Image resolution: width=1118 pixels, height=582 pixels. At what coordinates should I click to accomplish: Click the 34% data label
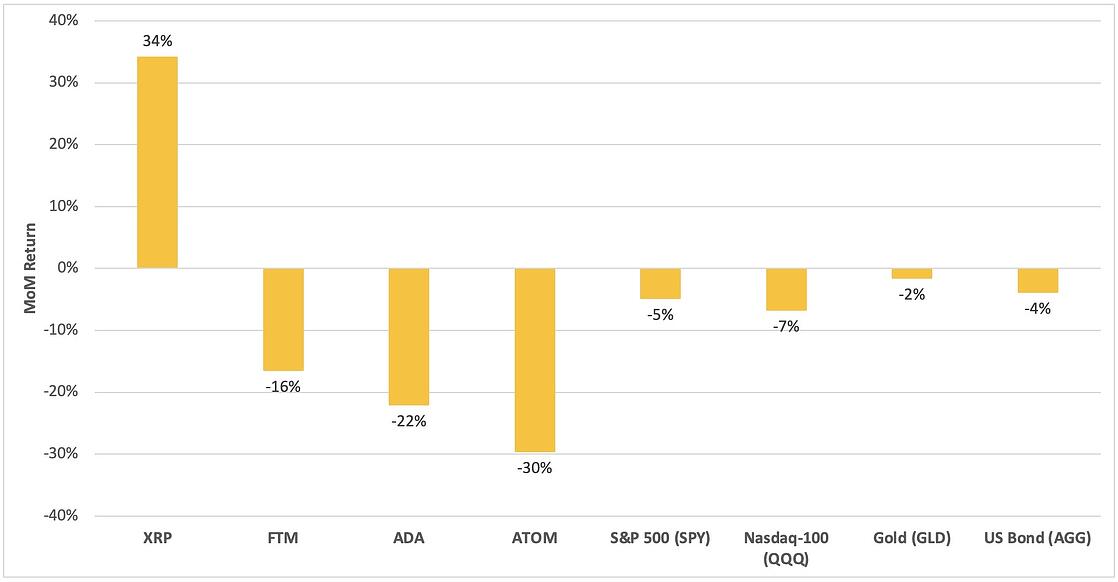click(157, 41)
